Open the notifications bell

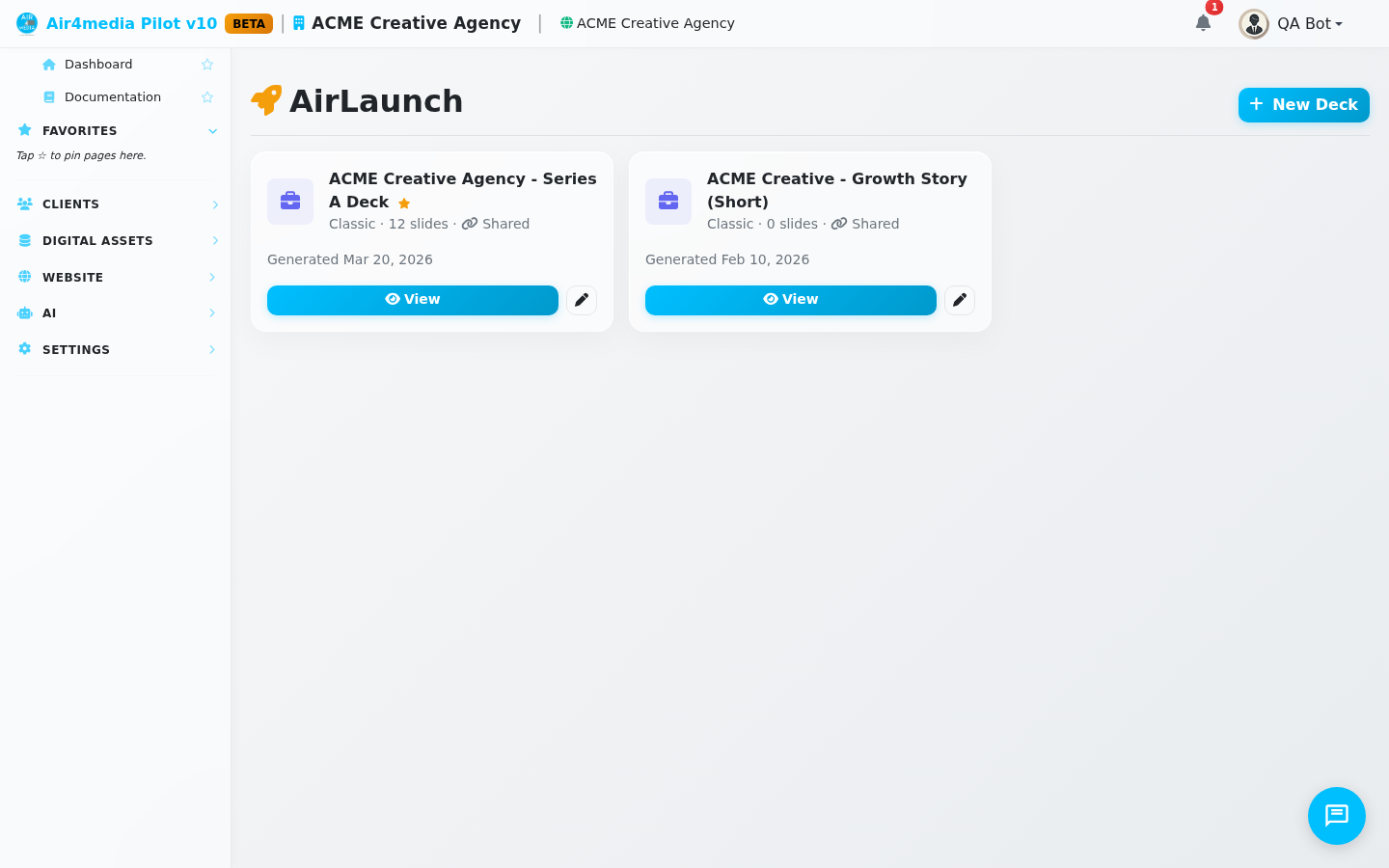(x=1203, y=23)
